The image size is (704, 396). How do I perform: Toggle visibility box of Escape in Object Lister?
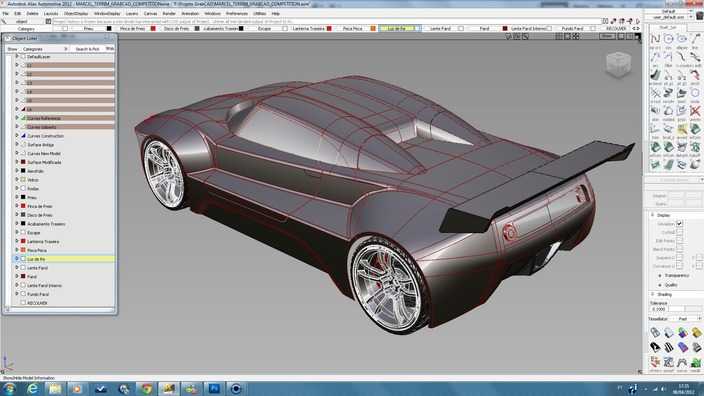pos(23,233)
